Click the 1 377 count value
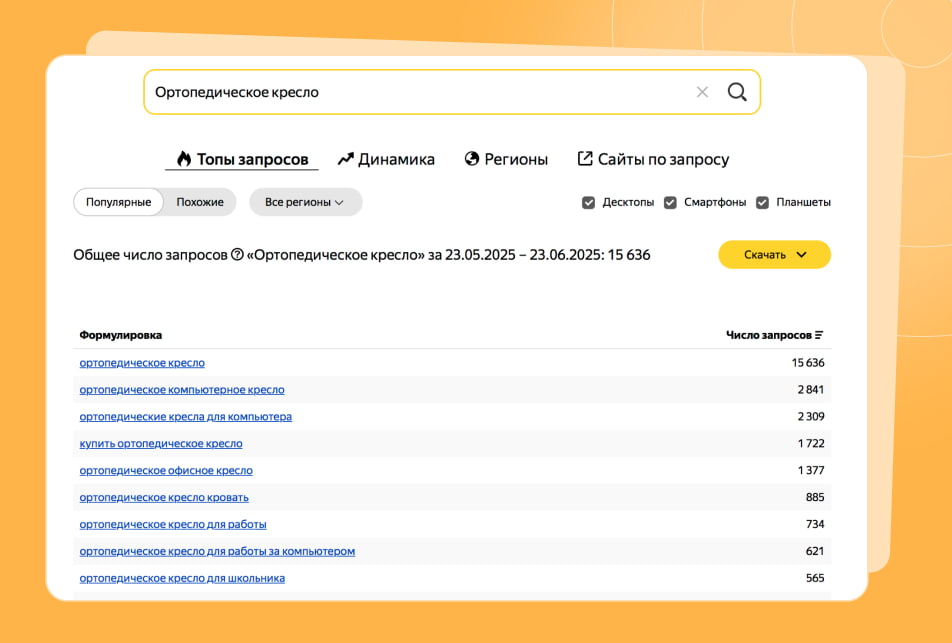 tap(811, 471)
